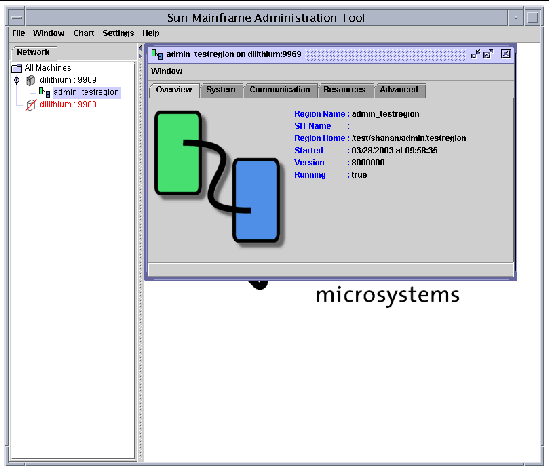Click the Running value true

359,175
